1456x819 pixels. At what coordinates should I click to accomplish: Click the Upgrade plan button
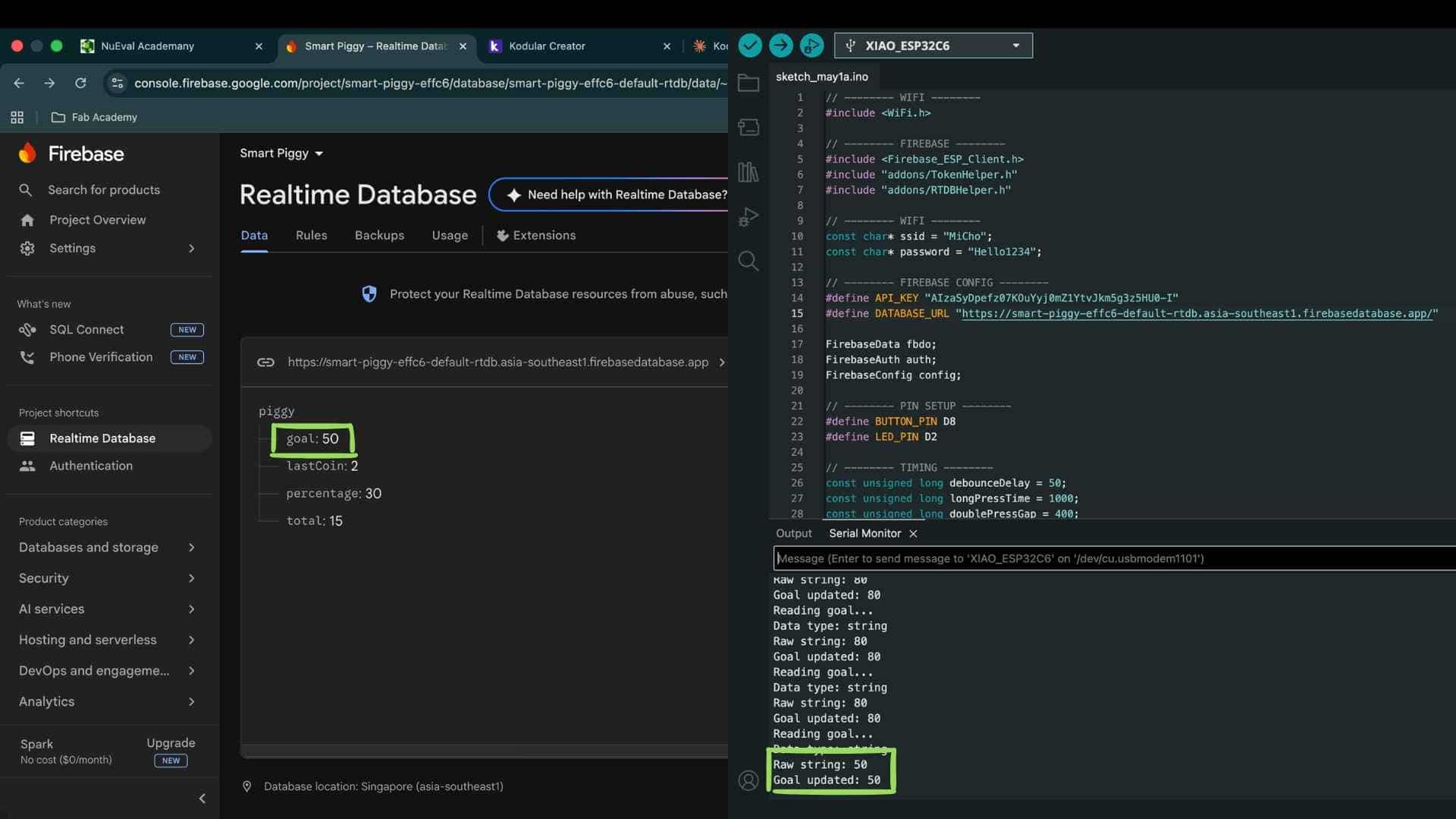(x=171, y=743)
